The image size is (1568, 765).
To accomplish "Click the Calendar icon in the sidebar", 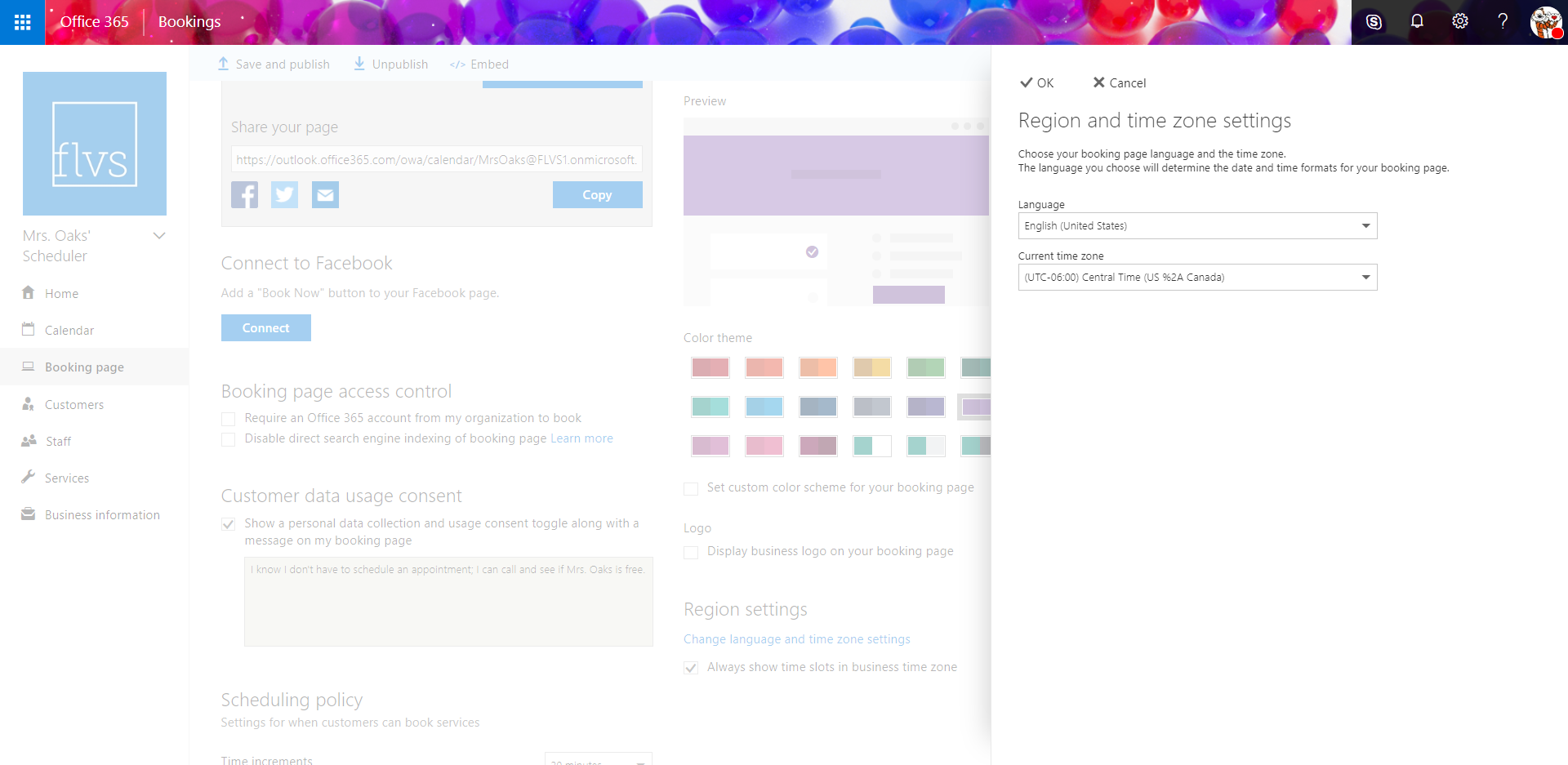I will coord(28,329).
